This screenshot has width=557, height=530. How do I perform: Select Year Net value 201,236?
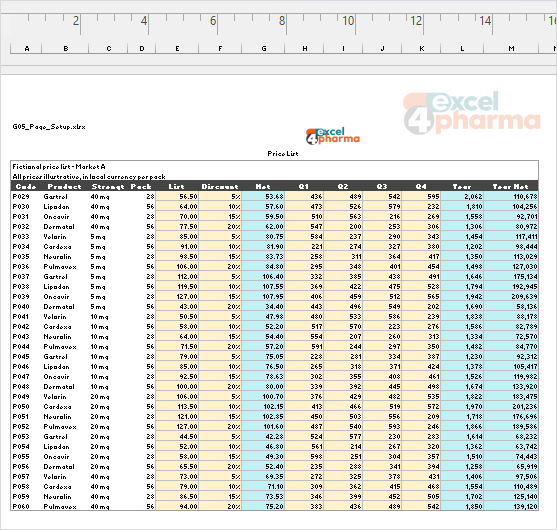(511, 406)
